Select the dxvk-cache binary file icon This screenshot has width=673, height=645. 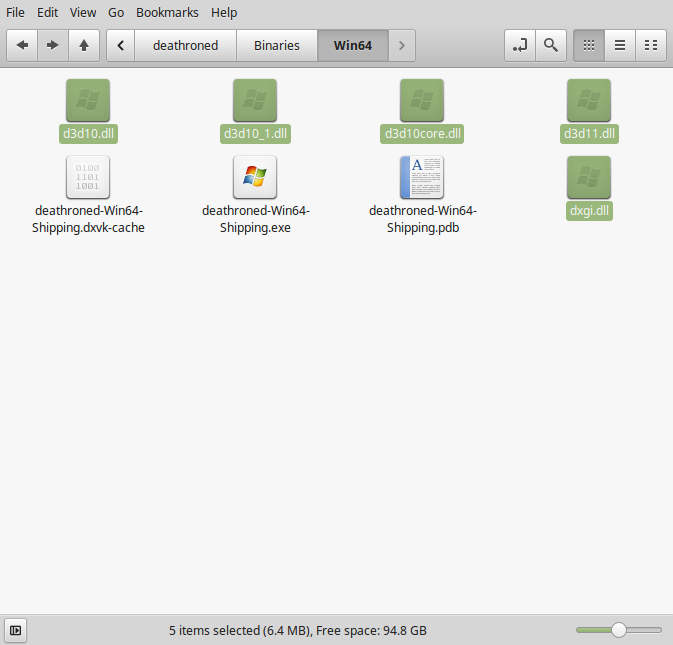[x=88, y=177]
